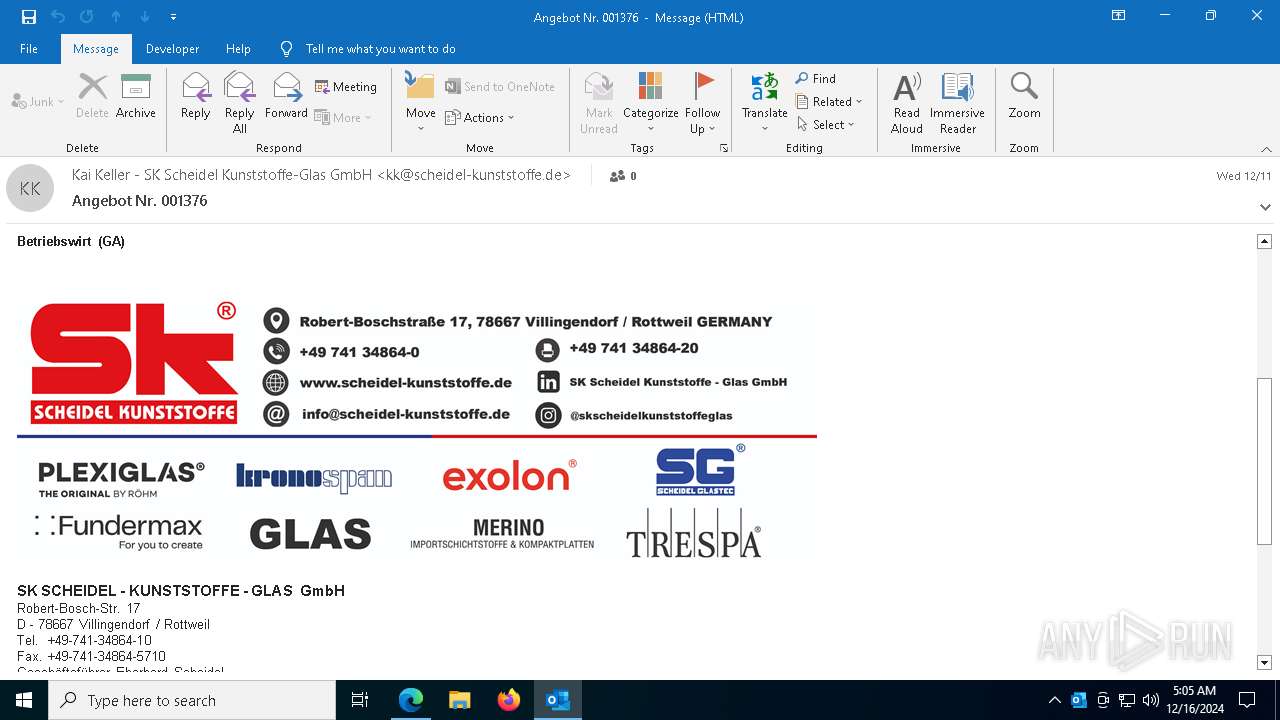This screenshot has height=720, width=1280.
Task: Start Read Aloud
Action: 907,103
